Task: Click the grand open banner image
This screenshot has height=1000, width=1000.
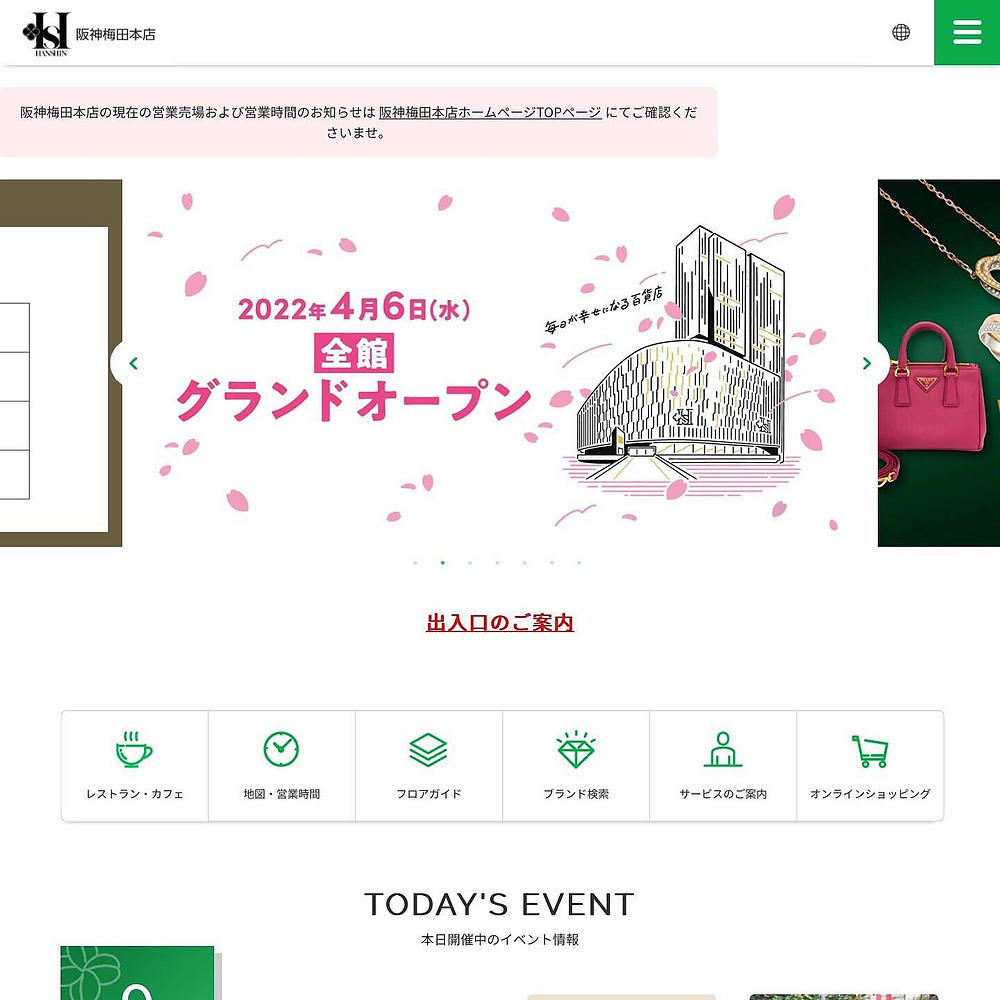Action: (x=500, y=363)
